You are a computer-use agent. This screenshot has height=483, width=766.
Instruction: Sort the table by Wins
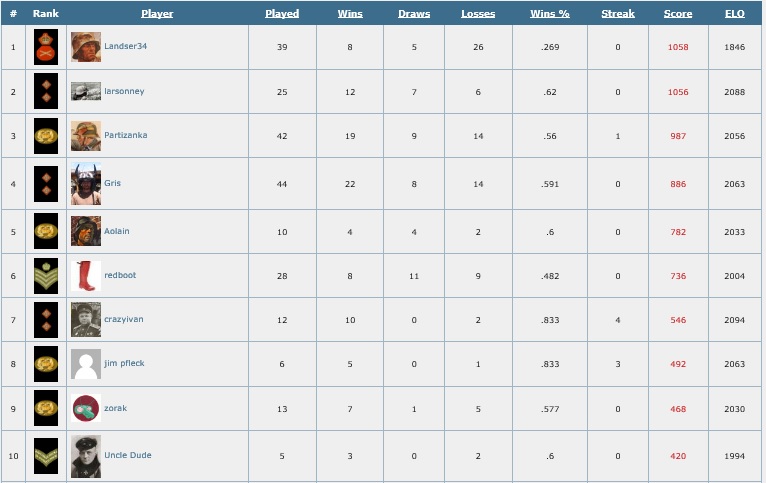tap(350, 14)
